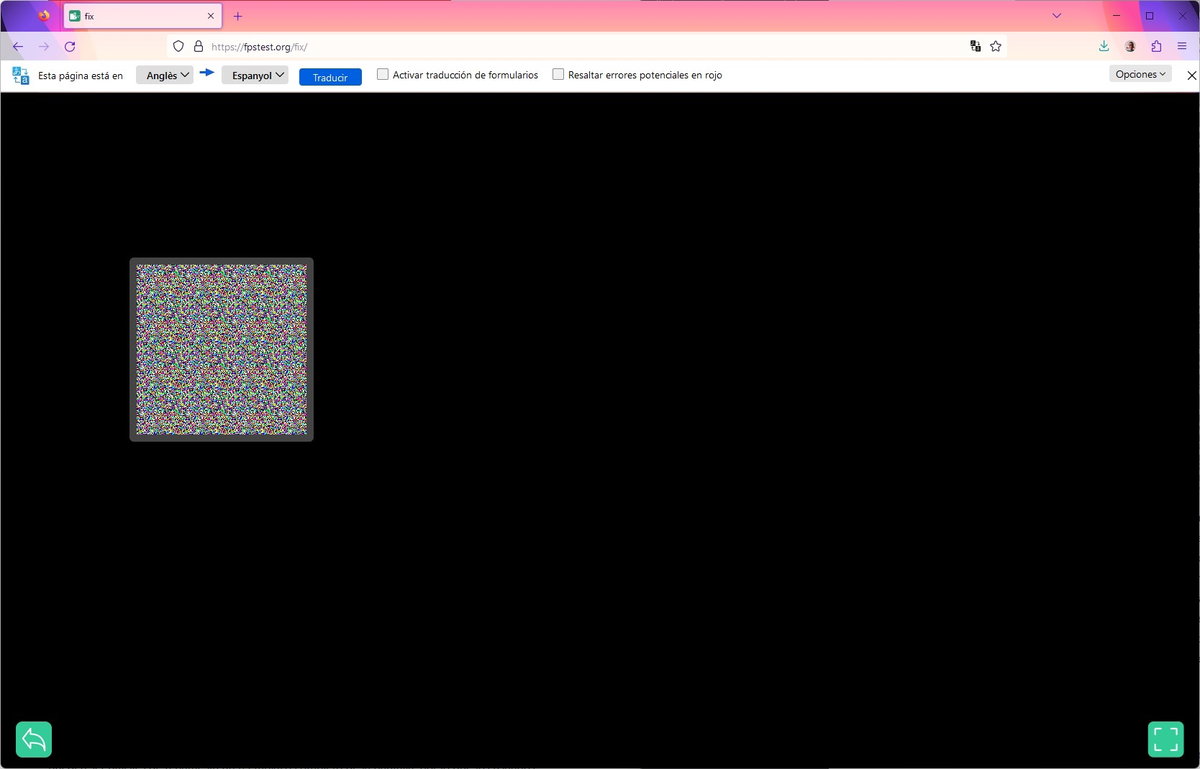Click the Firefox icon in the title bar

43,16
